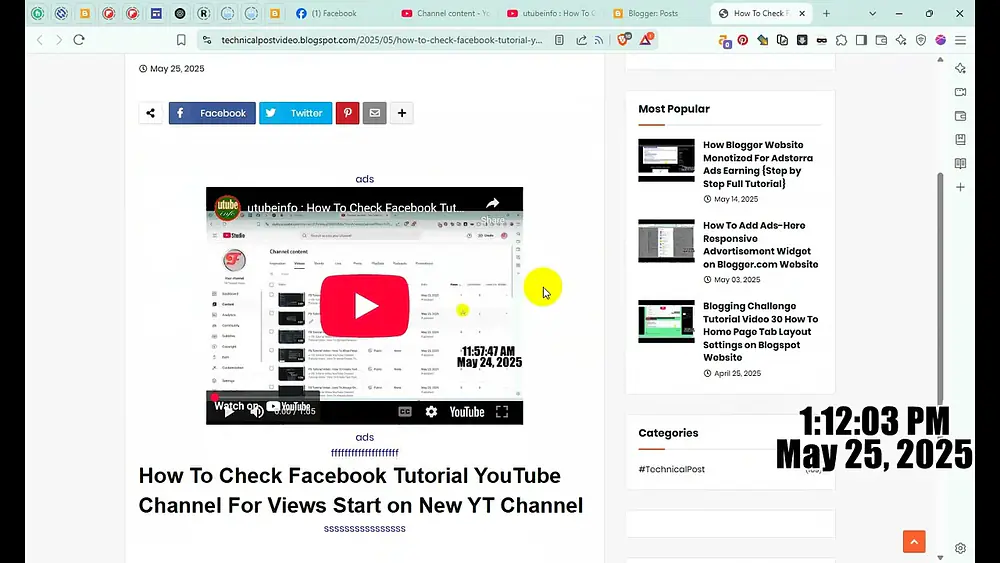Go back using the browser back arrow
Viewport: 1000px width, 563px height.
click(40, 40)
